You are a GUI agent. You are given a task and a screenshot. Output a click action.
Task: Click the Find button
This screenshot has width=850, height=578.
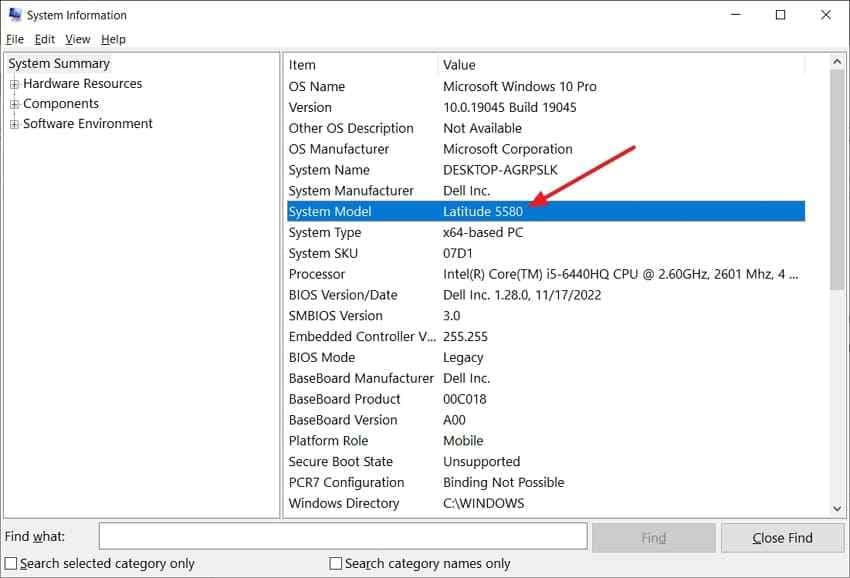[x=653, y=537]
